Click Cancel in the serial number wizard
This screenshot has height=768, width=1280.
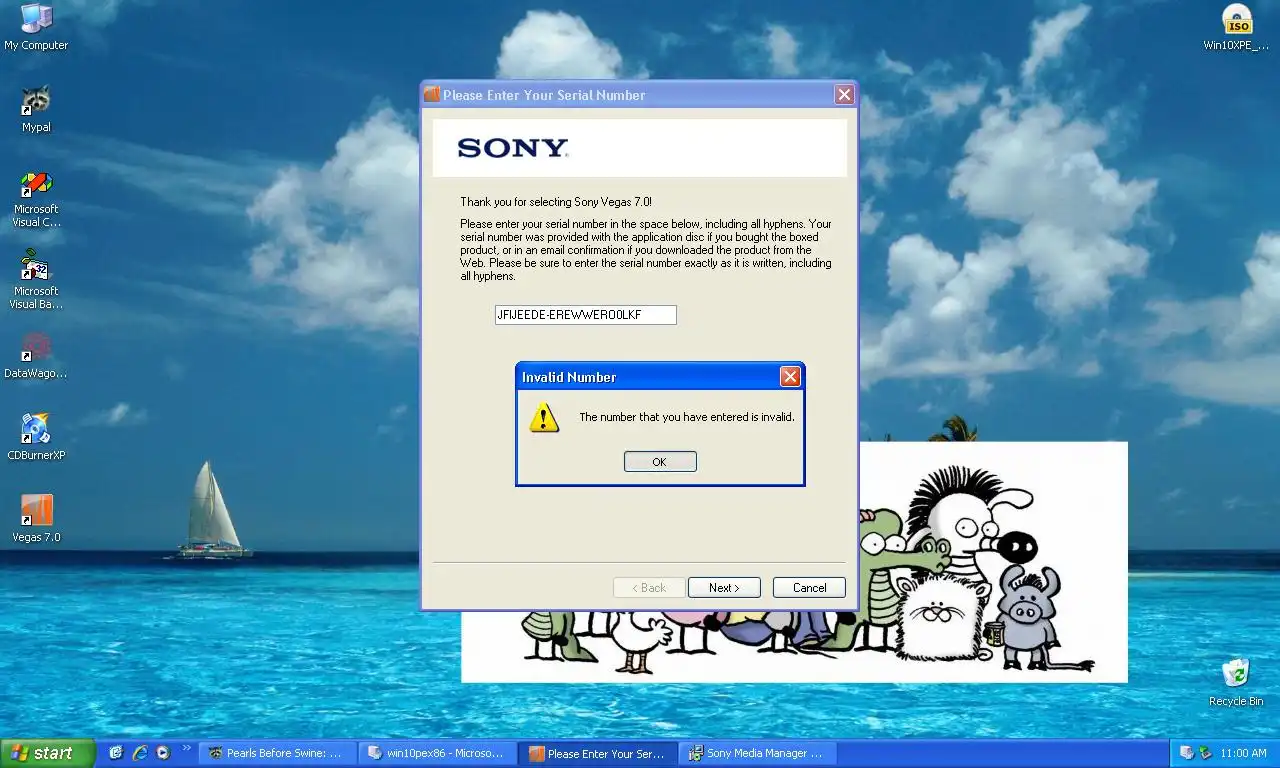point(809,588)
